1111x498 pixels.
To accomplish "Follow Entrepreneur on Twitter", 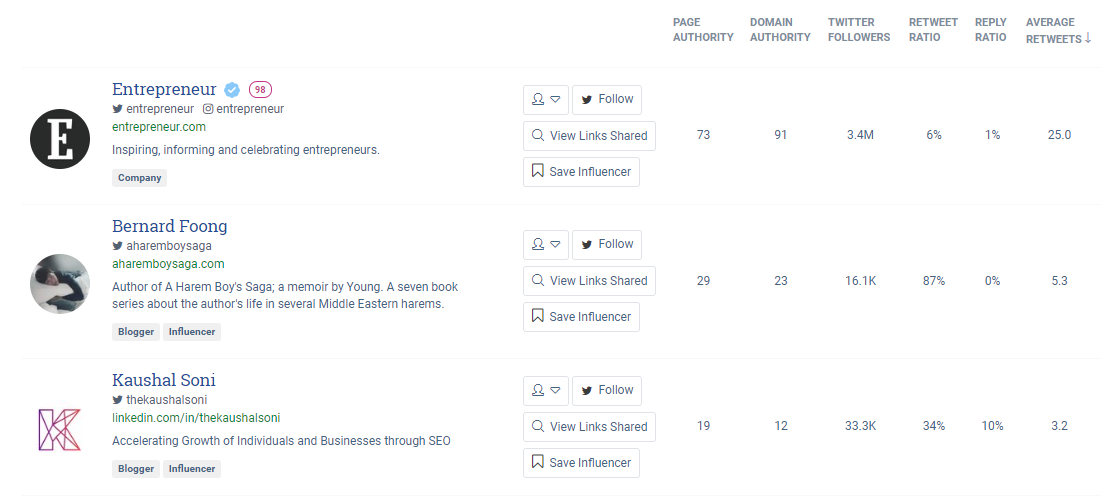I will pos(607,99).
